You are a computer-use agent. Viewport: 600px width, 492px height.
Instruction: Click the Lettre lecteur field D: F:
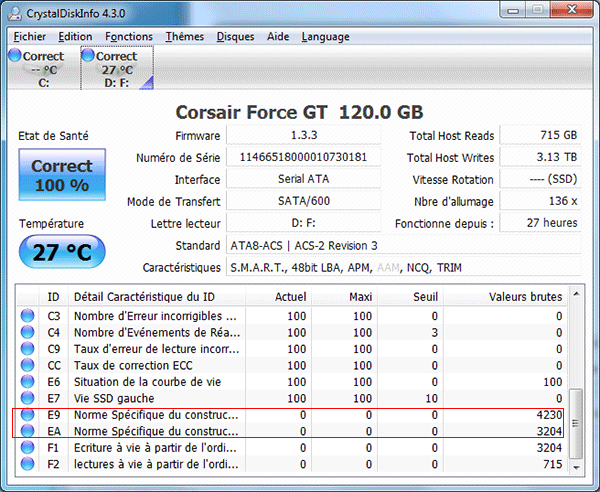point(304,223)
